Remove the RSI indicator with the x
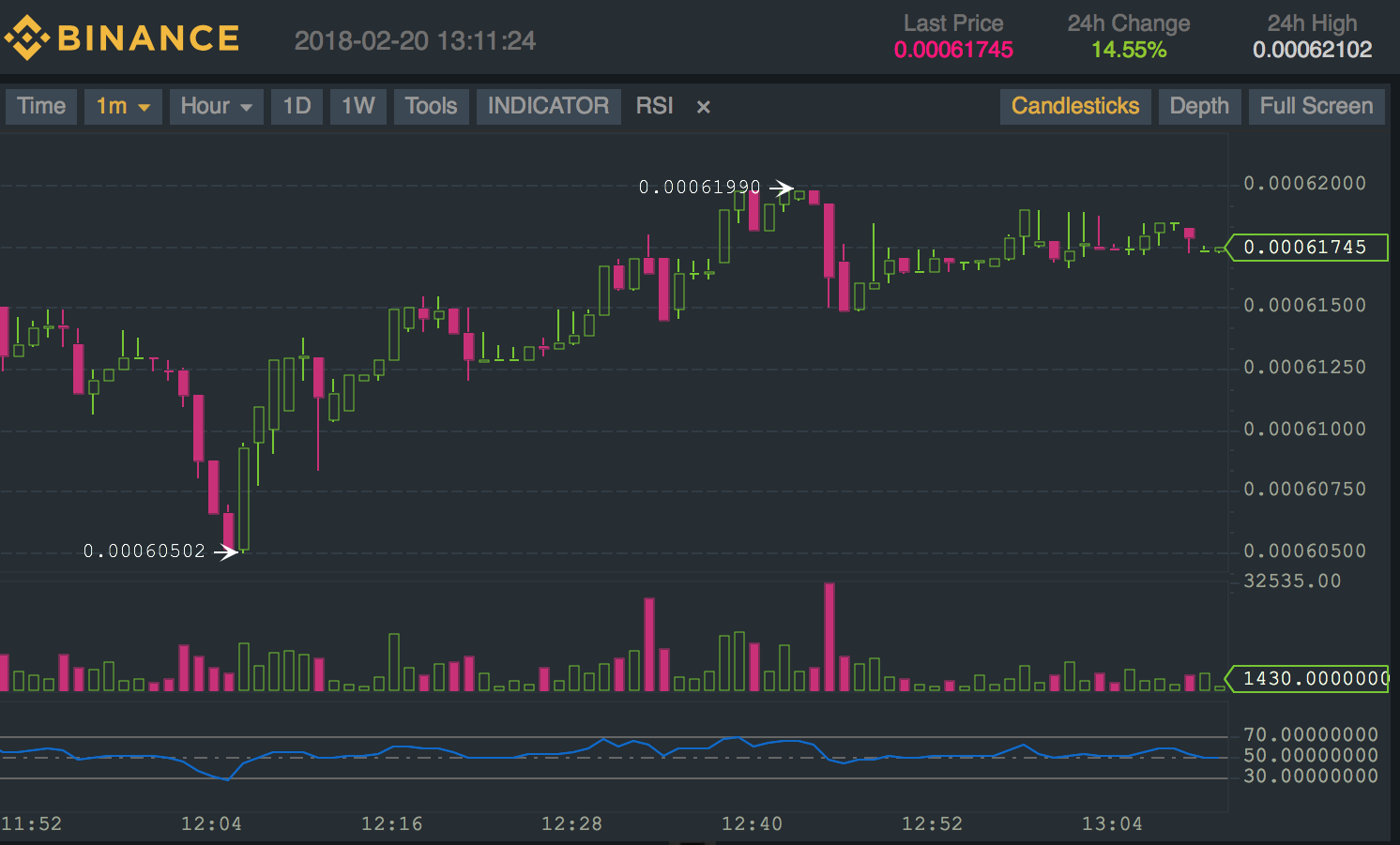Screen dimensions: 1400x845 tap(703, 107)
